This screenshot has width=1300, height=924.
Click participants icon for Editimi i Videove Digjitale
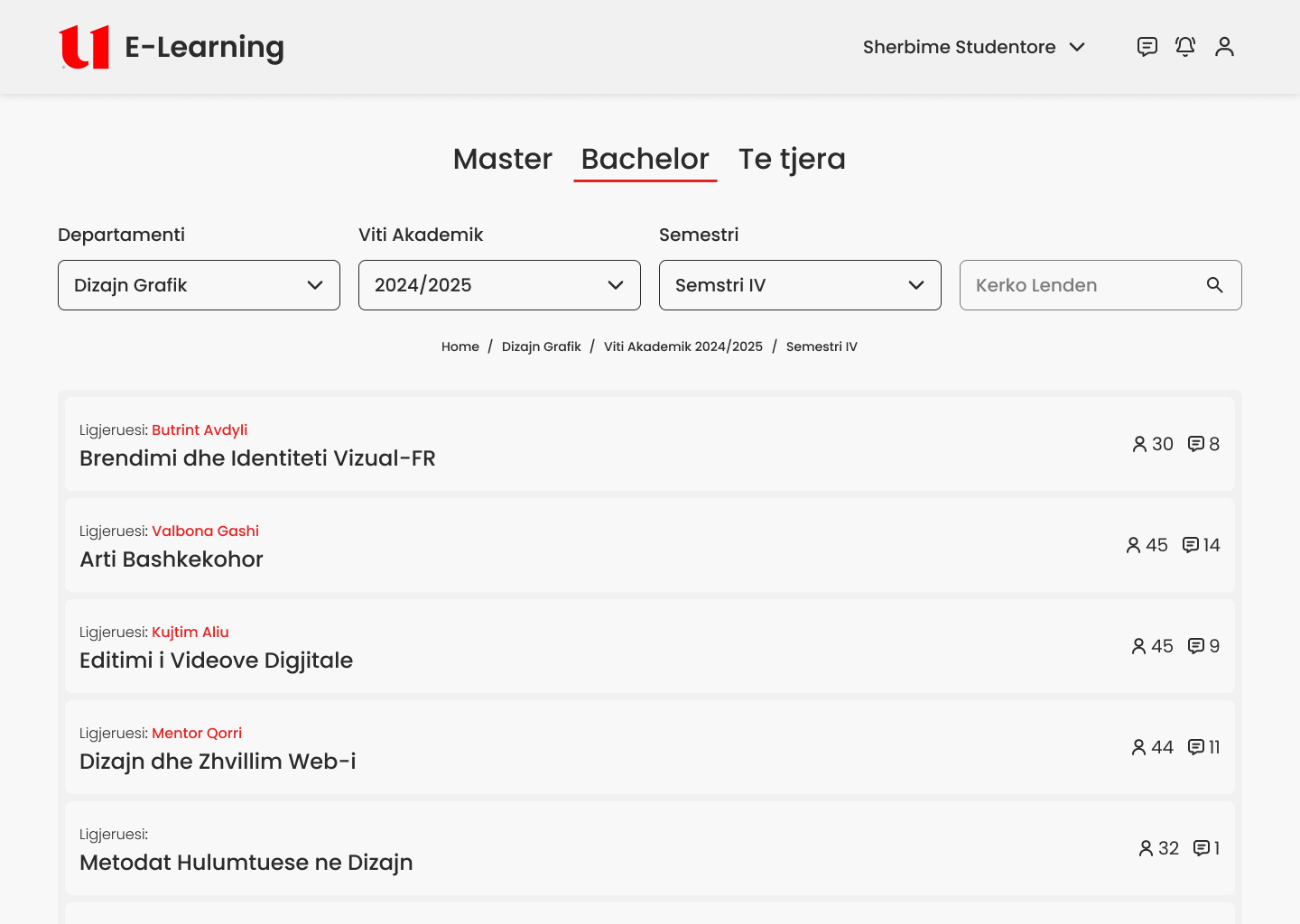1139,646
